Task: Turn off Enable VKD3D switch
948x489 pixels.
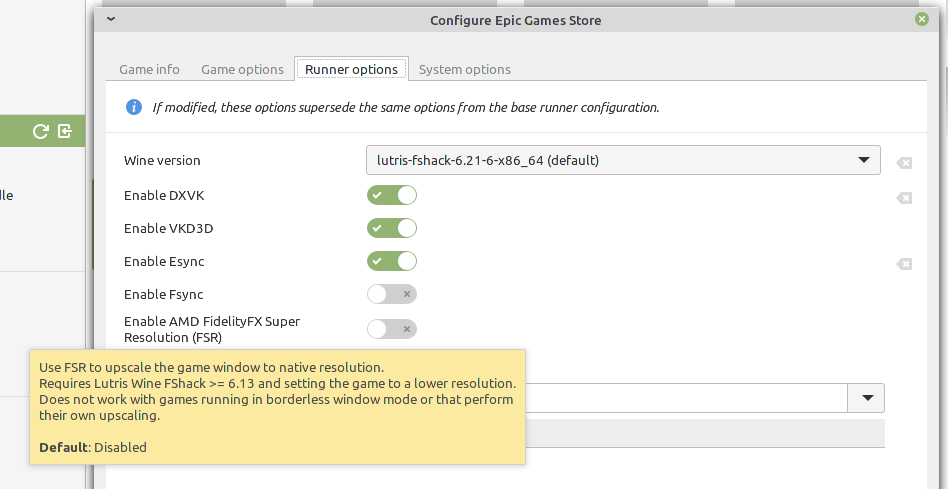Action: point(392,228)
